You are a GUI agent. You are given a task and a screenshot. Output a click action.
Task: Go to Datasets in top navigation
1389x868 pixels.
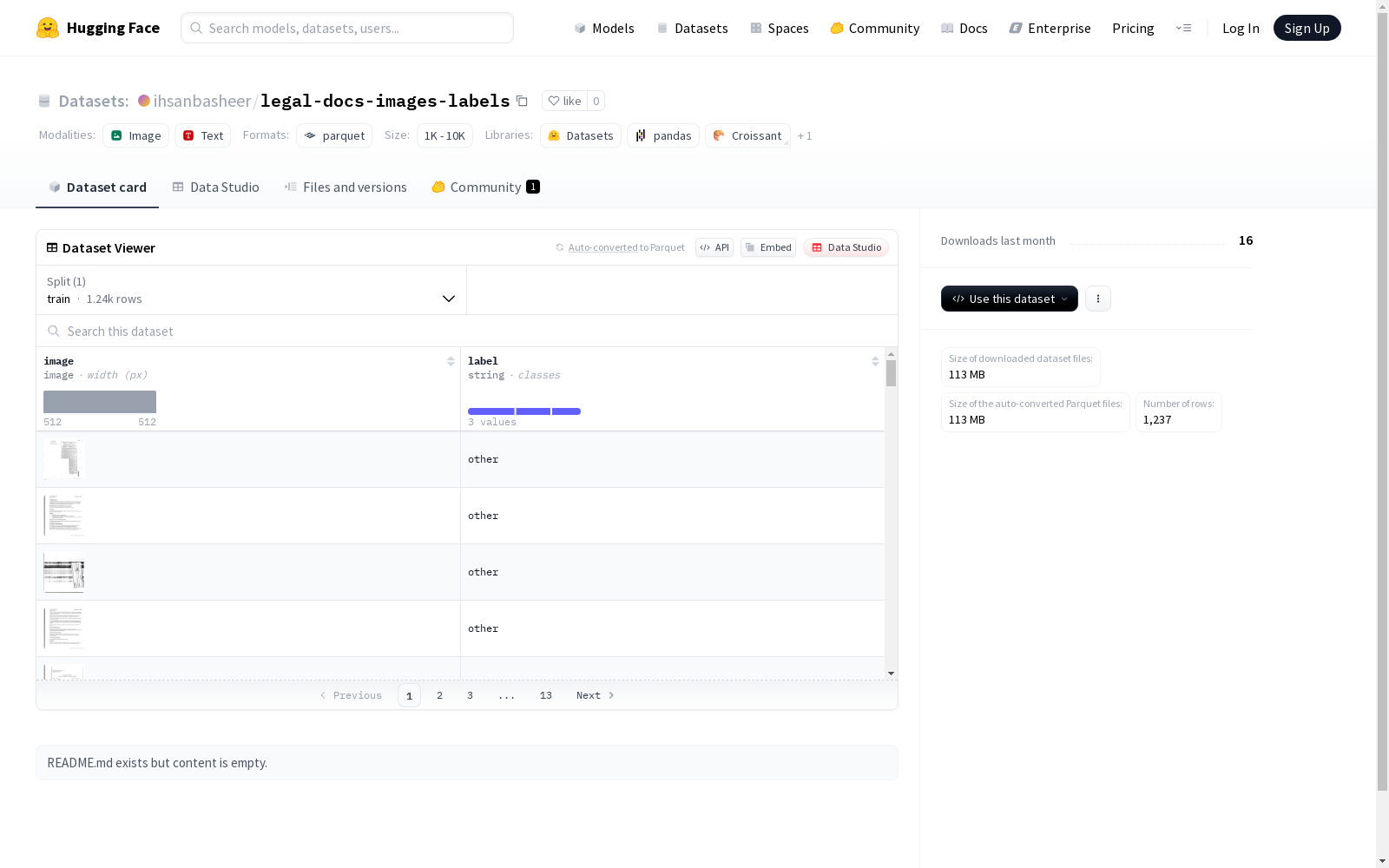coord(692,28)
